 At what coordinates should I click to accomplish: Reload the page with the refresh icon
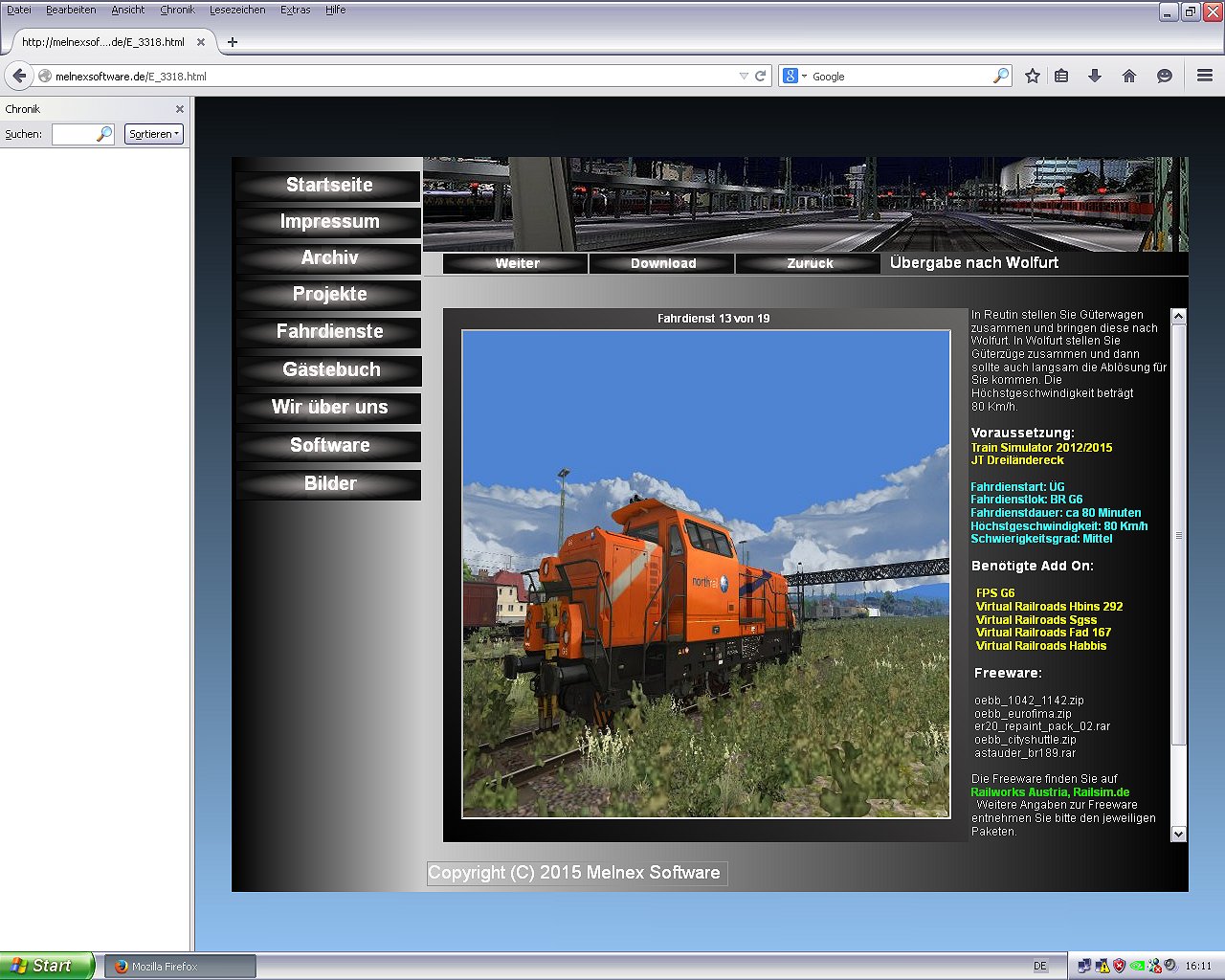(761, 76)
